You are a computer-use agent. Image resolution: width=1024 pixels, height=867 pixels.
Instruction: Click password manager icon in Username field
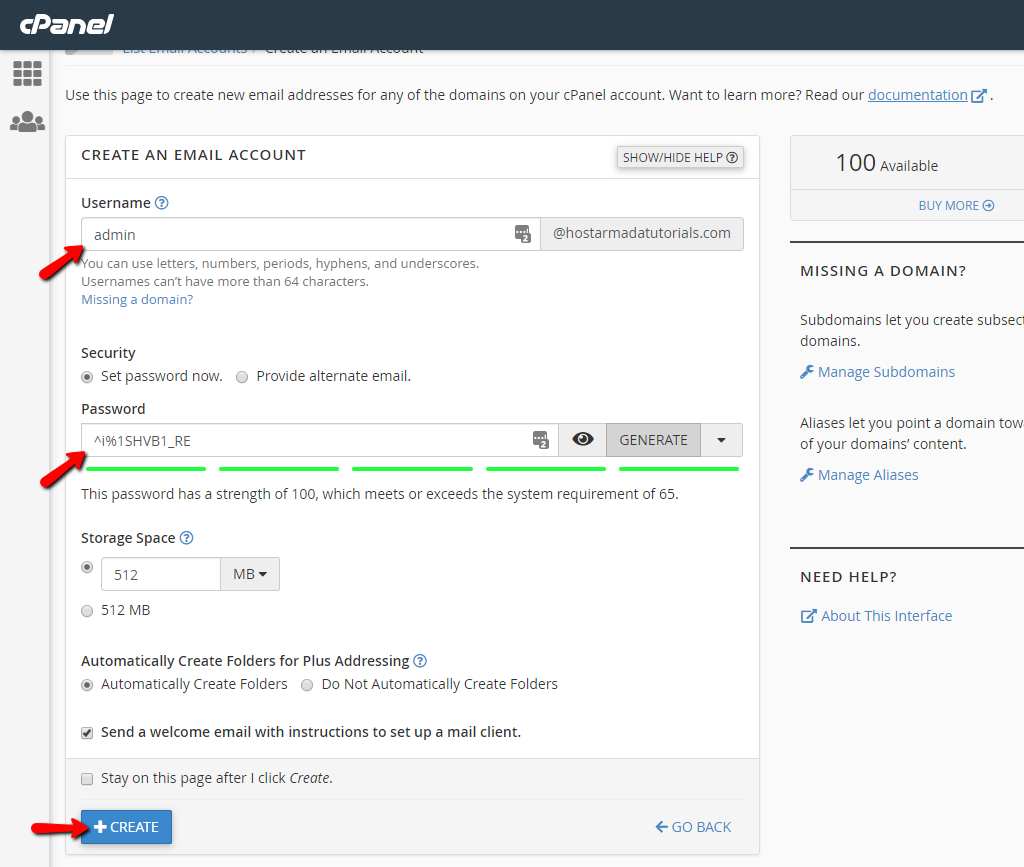coord(522,234)
